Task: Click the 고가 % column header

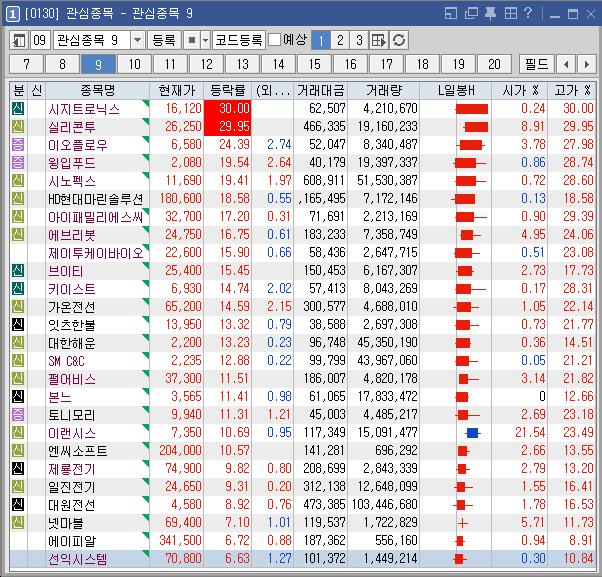Action: (x=572, y=91)
